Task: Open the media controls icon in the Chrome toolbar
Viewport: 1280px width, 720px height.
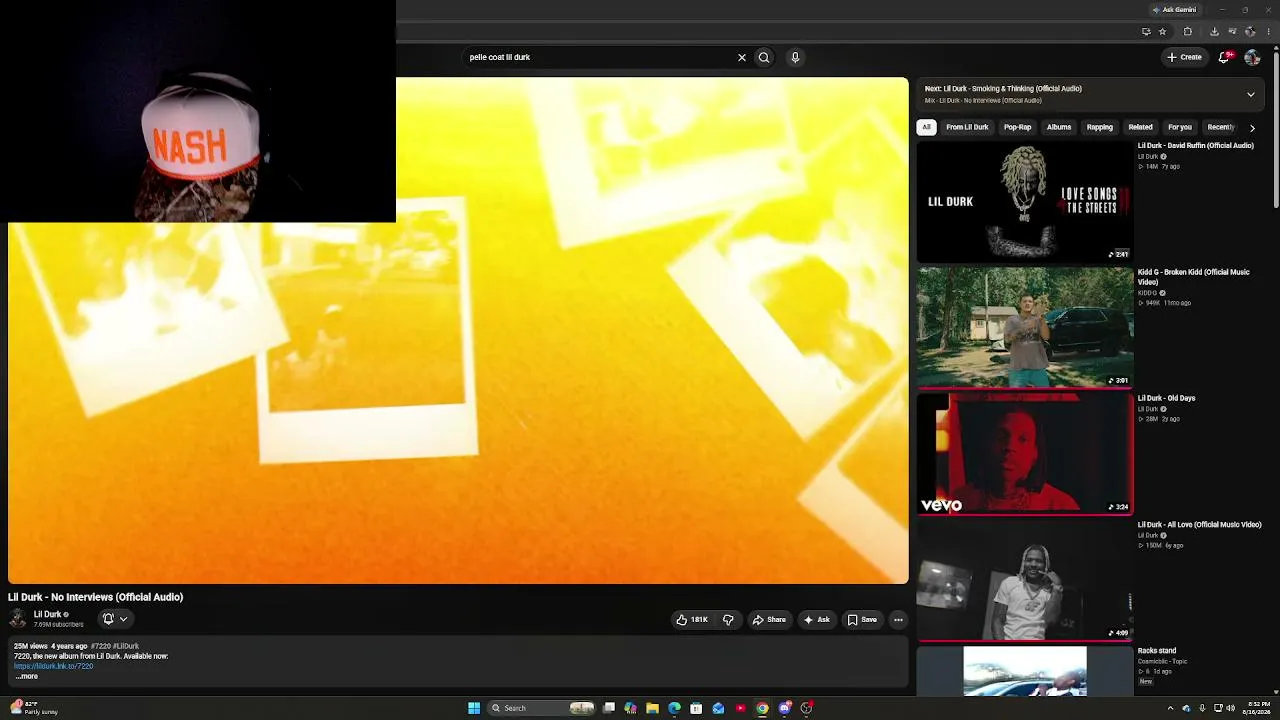Action: pos(1232,31)
